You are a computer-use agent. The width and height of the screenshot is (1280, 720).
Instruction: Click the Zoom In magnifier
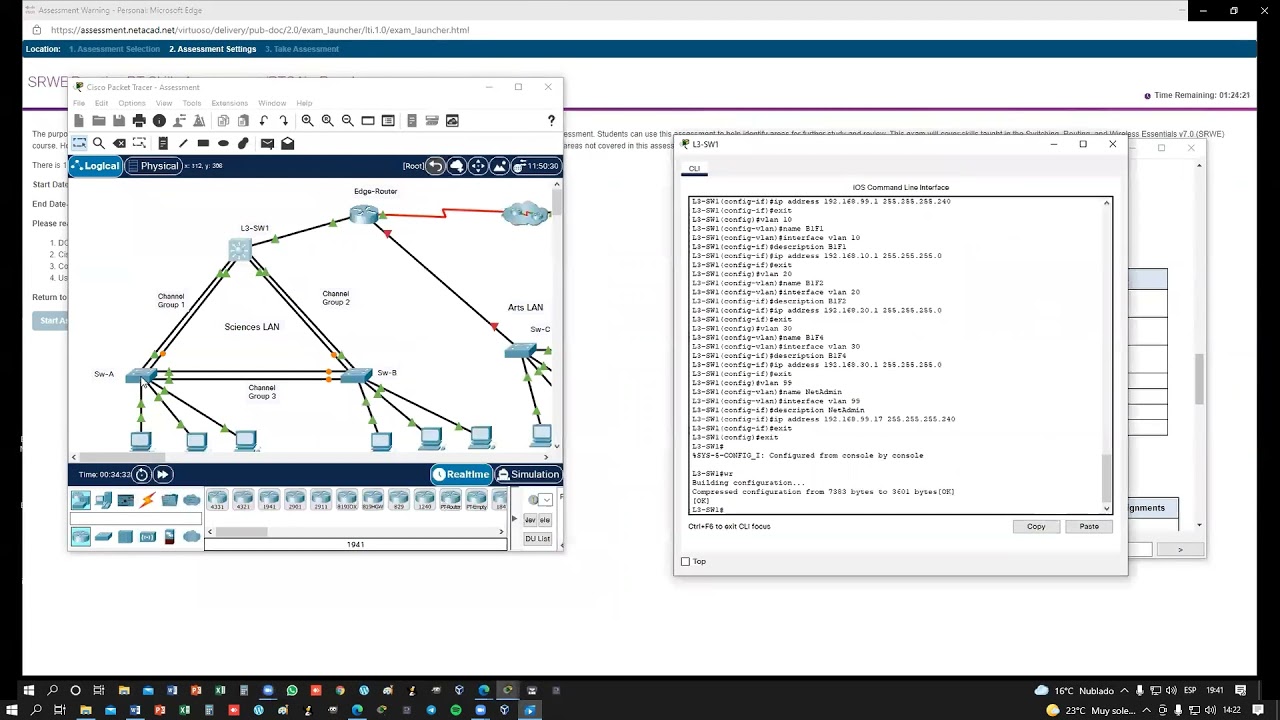coord(308,121)
